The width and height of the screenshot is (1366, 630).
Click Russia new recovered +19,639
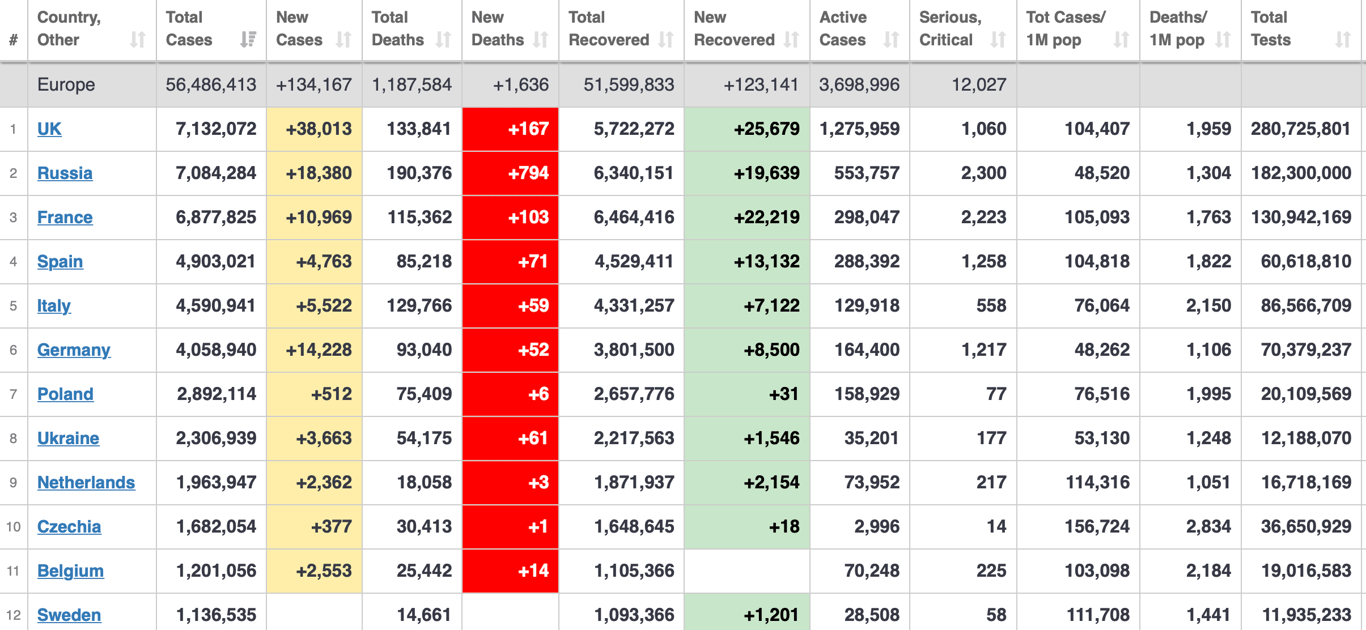pyautogui.click(x=747, y=173)
